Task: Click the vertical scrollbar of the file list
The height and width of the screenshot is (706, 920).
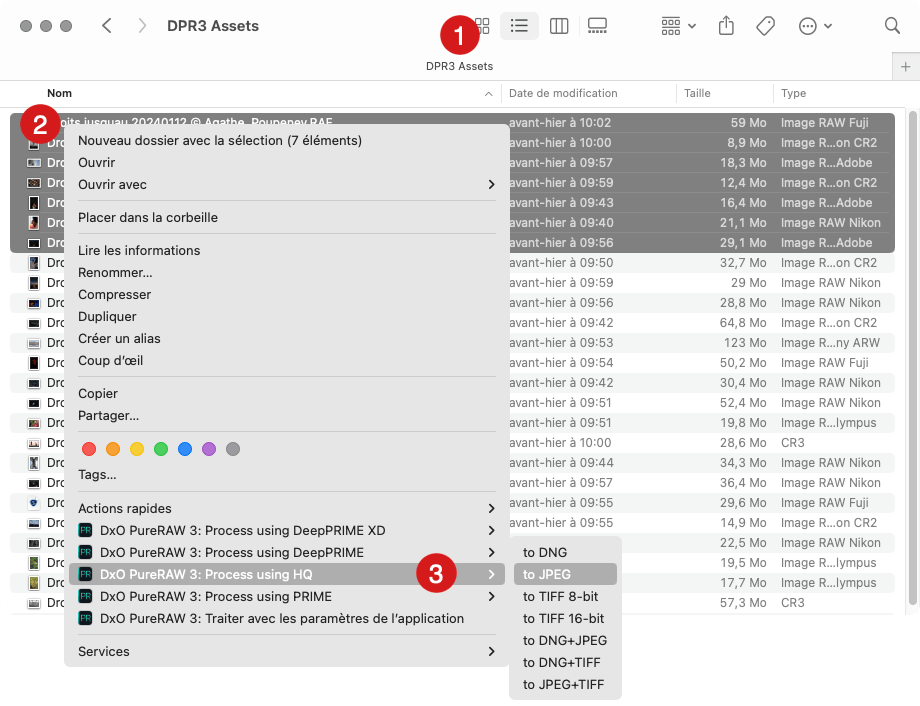Action: tap(912, 358)
